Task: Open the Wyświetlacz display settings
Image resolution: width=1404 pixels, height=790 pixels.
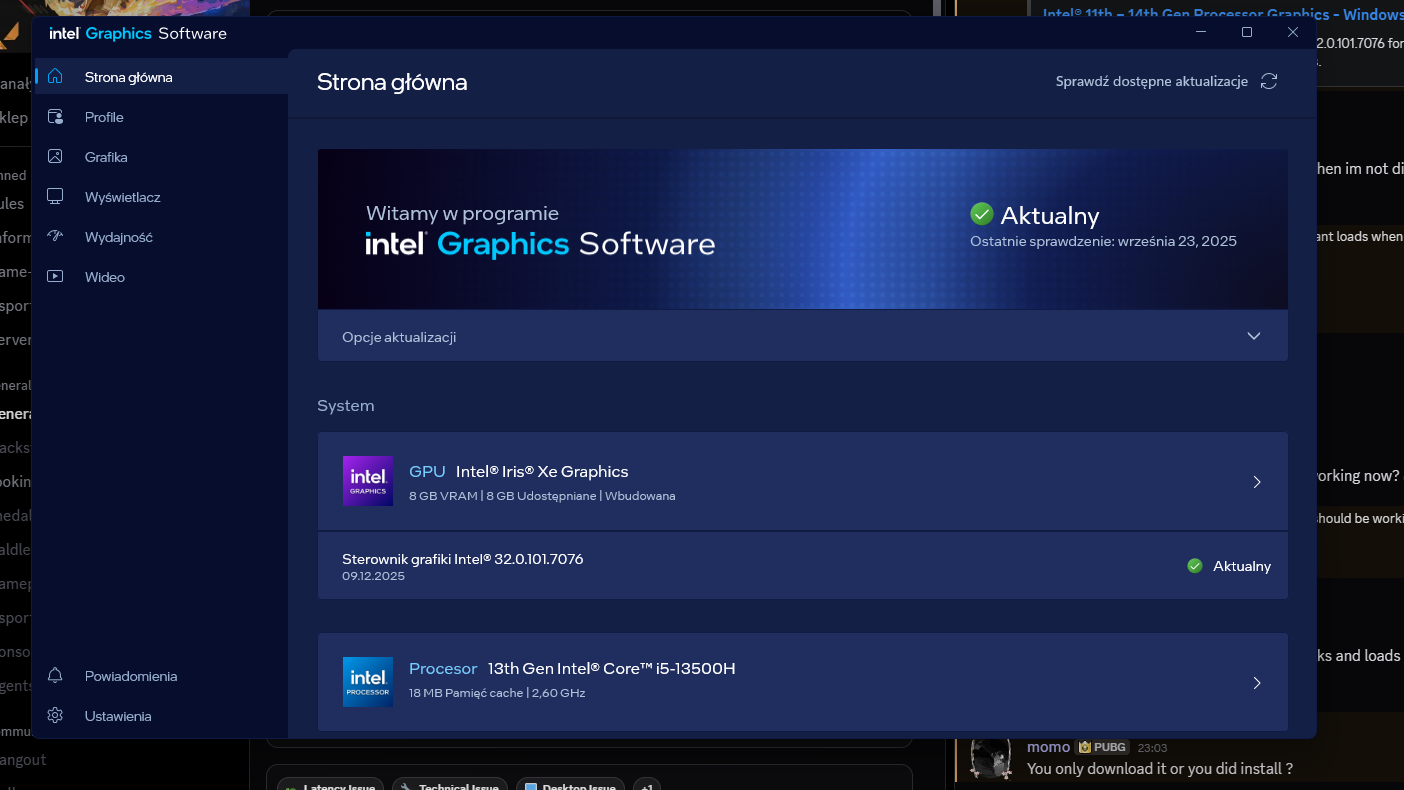Action: pos(161,197)
